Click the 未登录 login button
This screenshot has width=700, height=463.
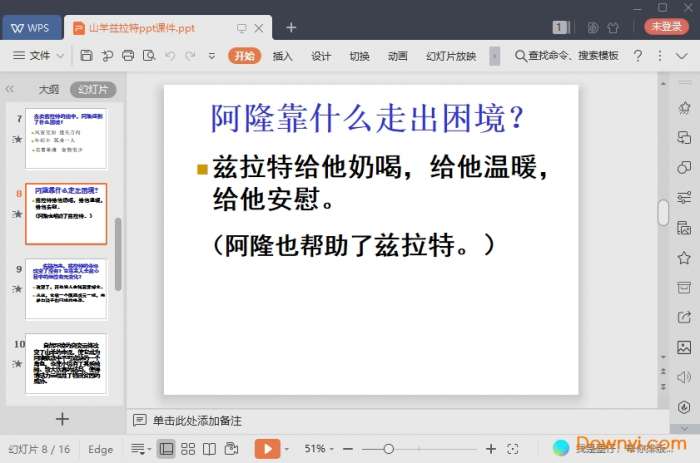tap(667, 27)
